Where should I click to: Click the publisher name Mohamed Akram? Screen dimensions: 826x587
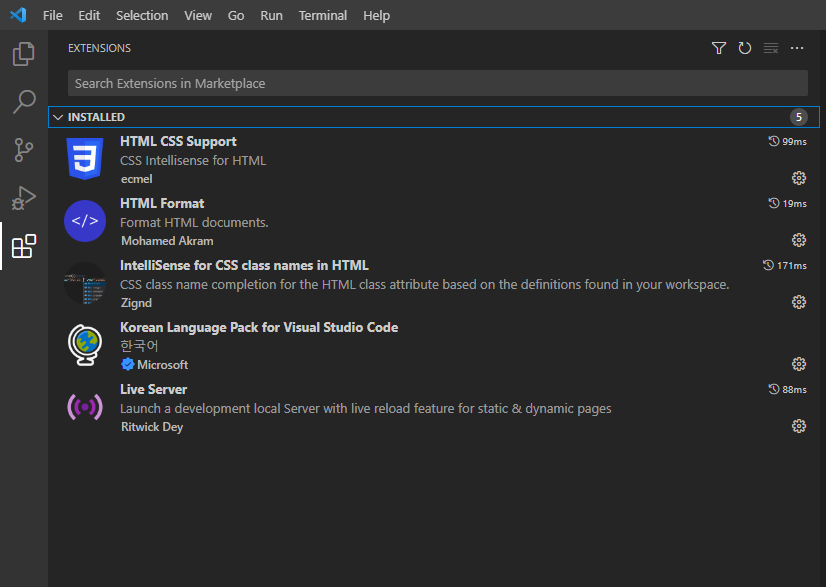coord(167,241)
